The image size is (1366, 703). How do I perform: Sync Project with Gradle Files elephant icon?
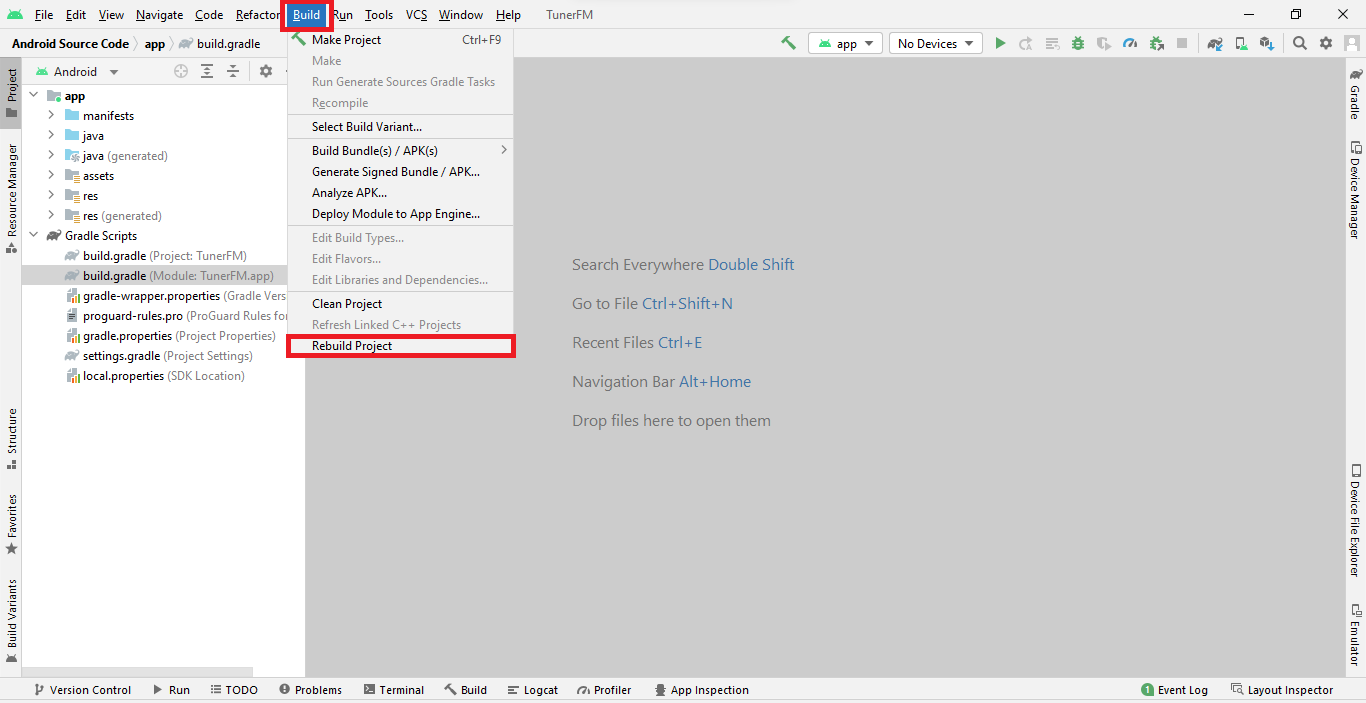(1215, 43)
